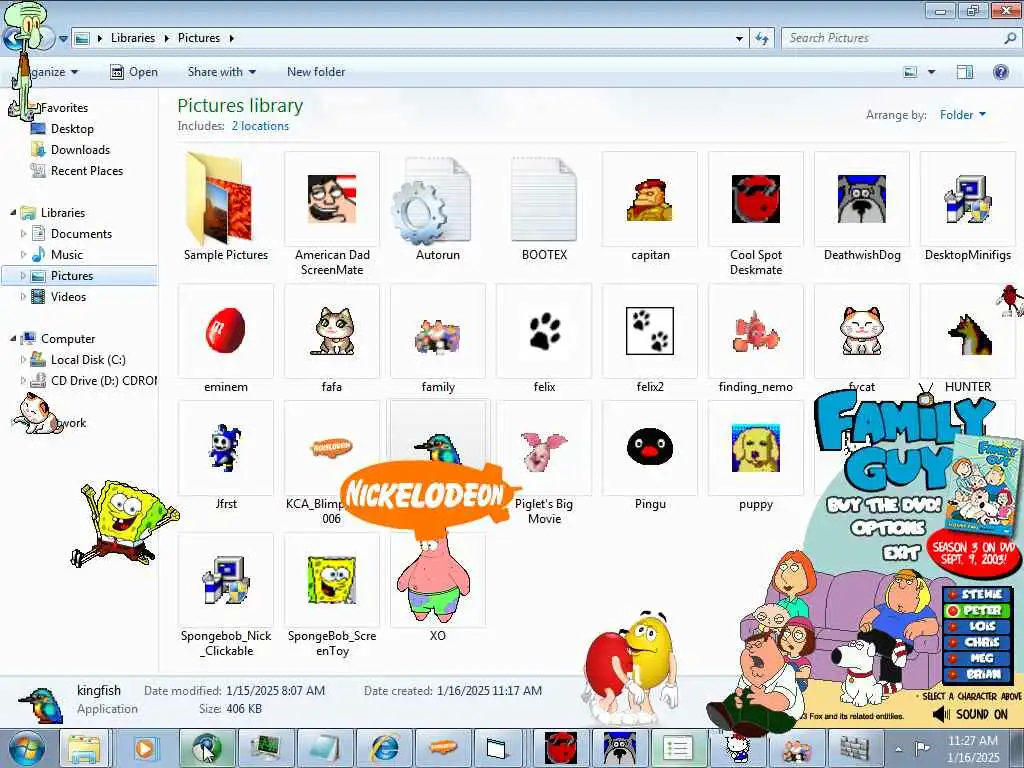1024x768 pixels.
Task: Choose LOIS in Family Guy character list
Action: tap(977, 626)
